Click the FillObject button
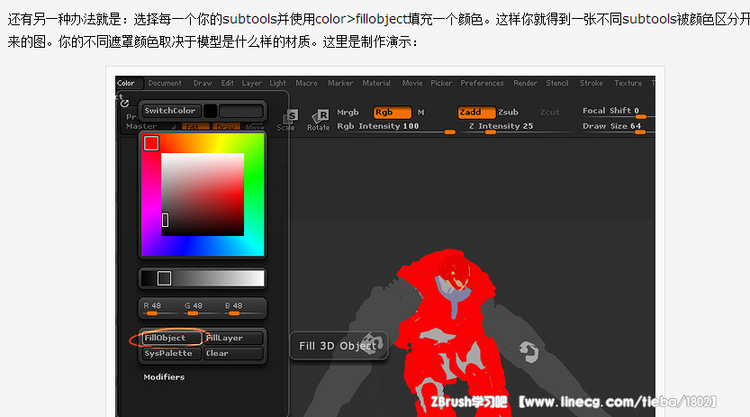750x417 pixels. [x=171, y=338]
